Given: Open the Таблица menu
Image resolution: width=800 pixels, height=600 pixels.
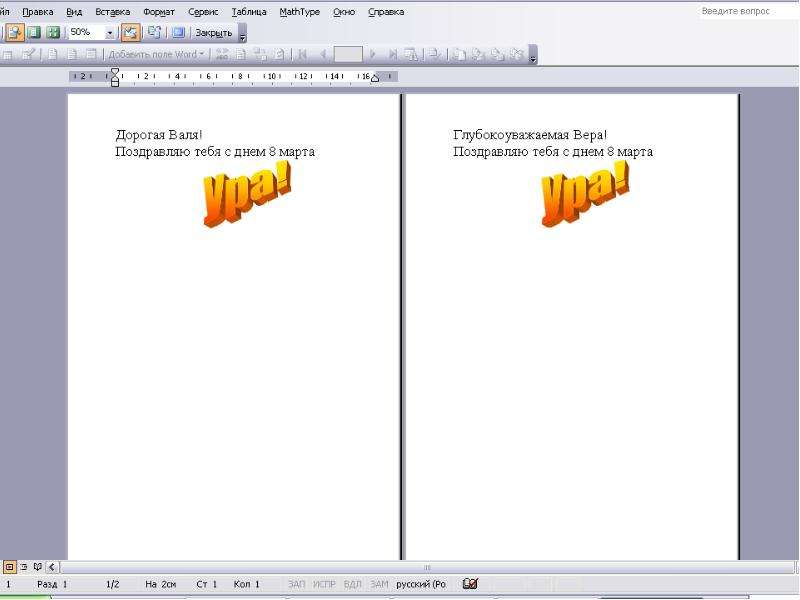Looking at the screenshot, I should click(x=249, y=12).
